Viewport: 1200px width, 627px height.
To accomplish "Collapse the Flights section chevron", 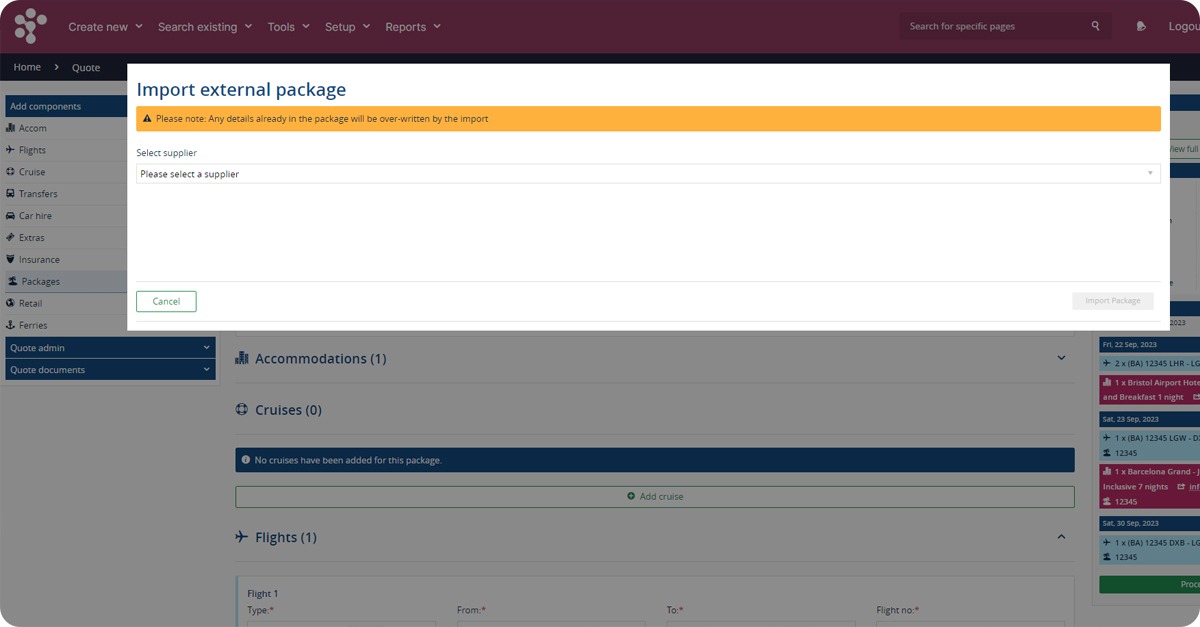I will pyautogui.click(x=1061, y=537).
